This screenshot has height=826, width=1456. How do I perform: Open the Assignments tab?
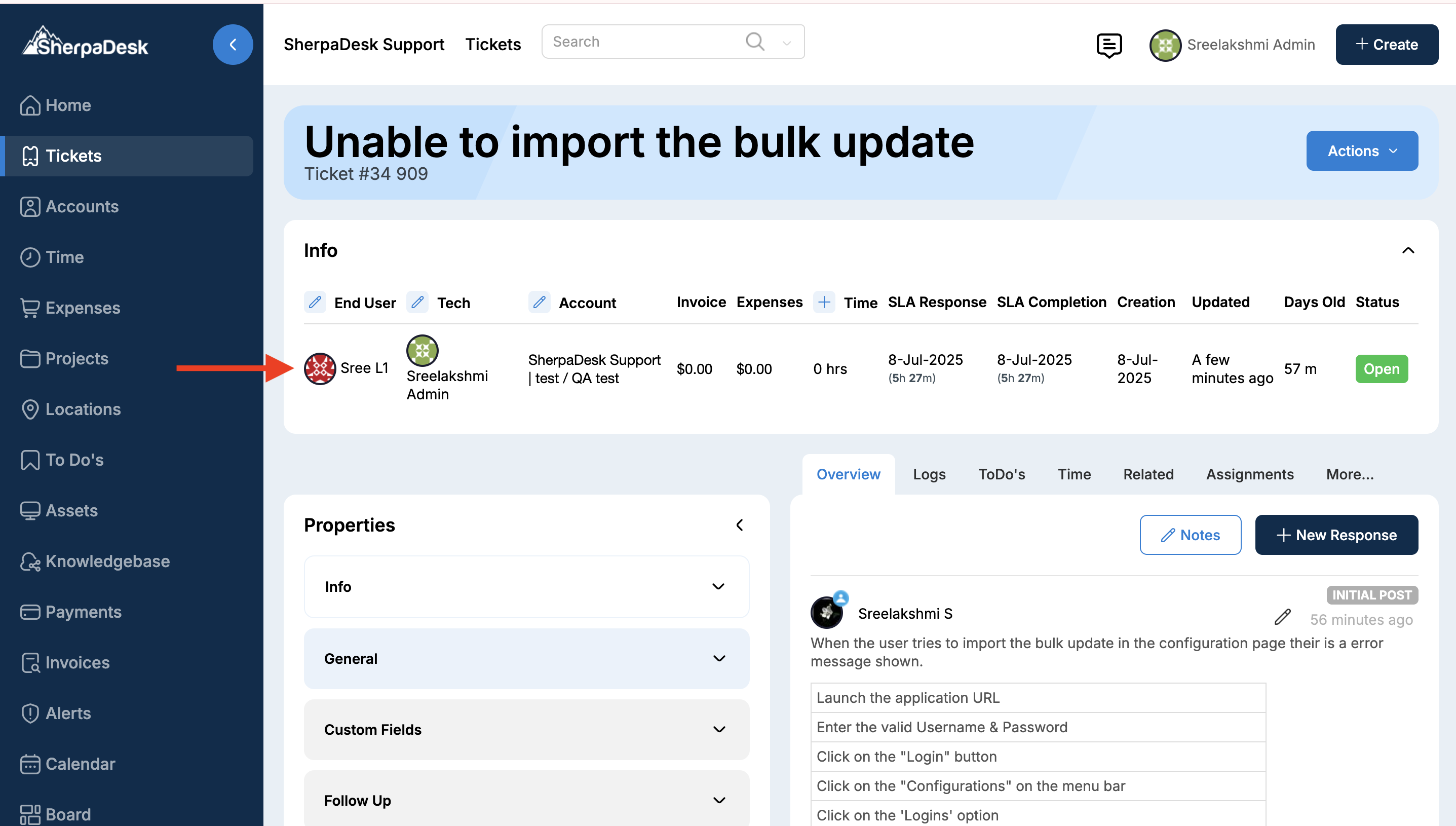(x=1250, y=474)
